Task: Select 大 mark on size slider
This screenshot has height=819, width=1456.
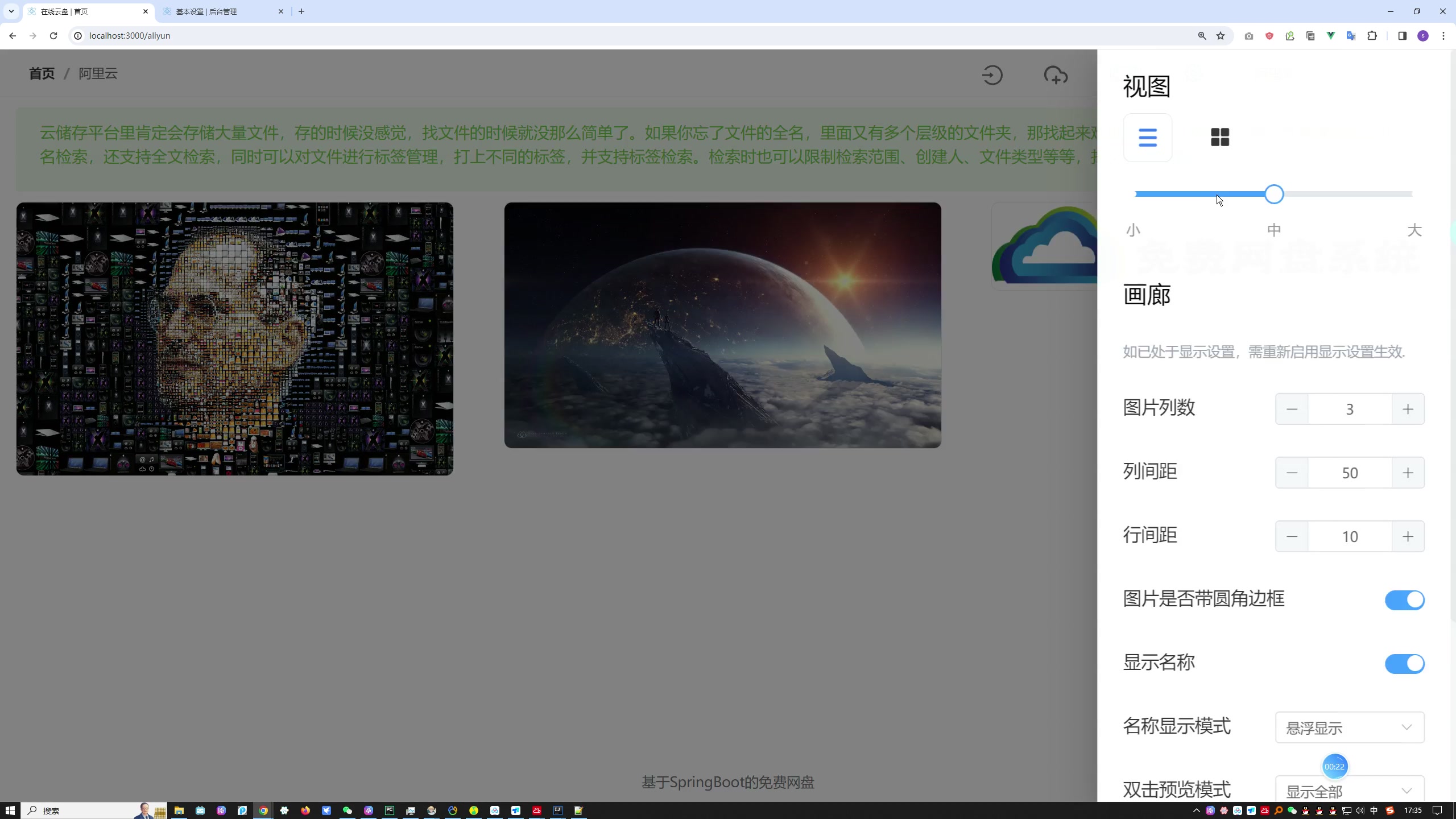Action: coord(1414,230)
